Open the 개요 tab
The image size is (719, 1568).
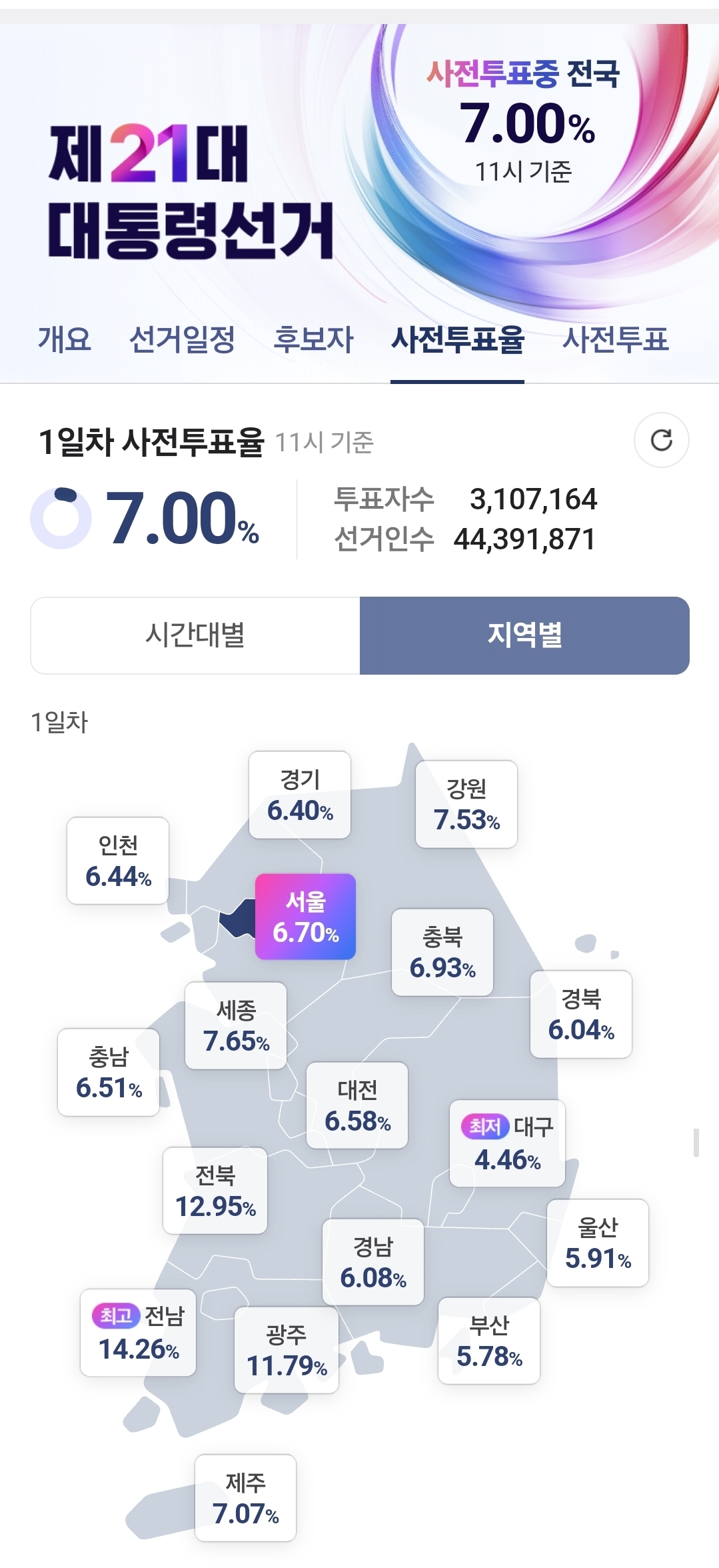[64, 339]
